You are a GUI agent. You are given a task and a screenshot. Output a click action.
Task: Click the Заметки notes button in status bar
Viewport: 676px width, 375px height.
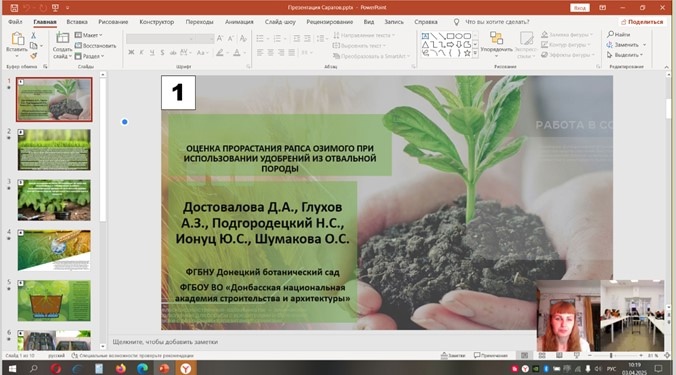[x=453, y=356]
